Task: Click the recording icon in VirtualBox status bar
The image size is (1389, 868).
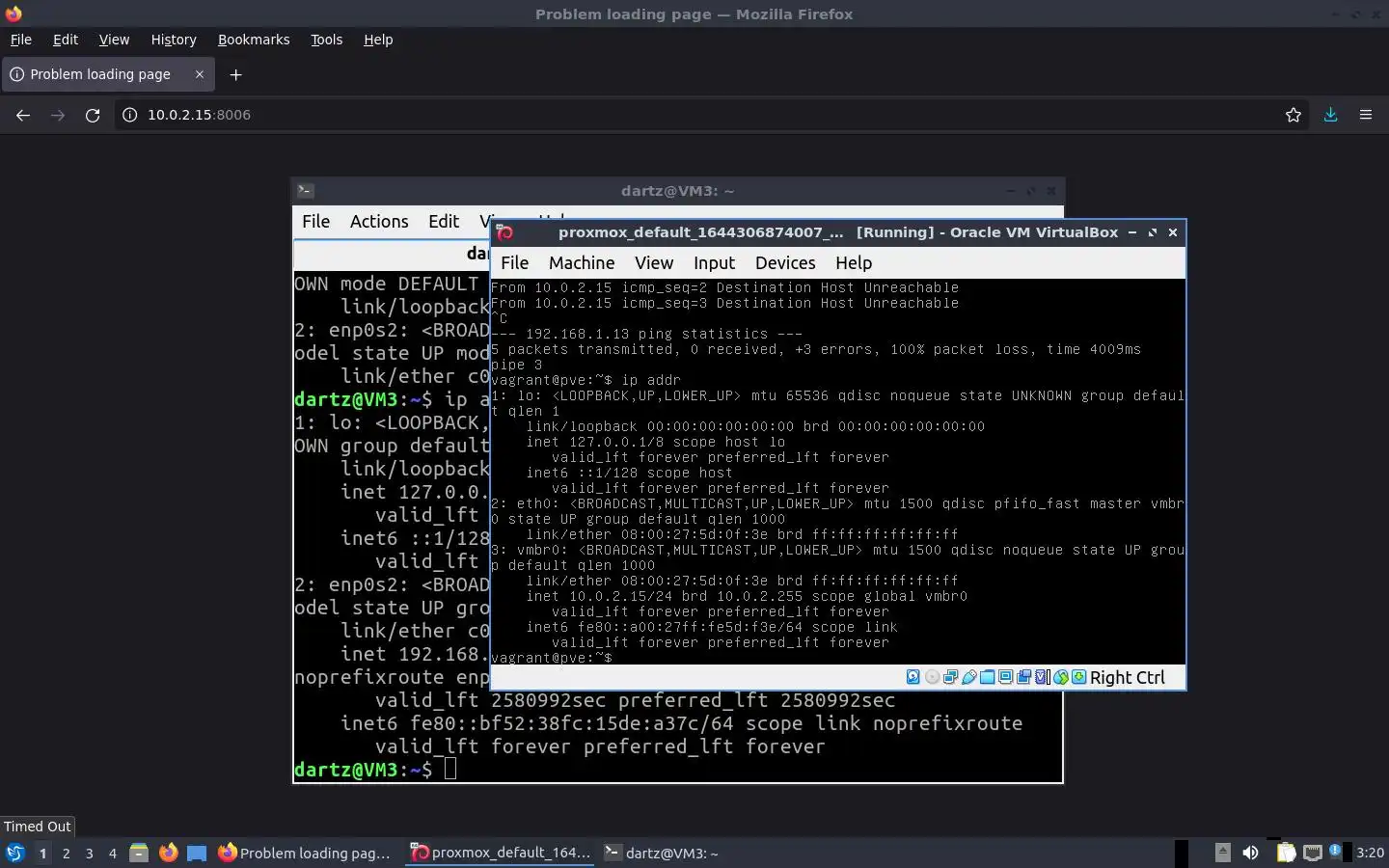Action: pos(1023,677)
